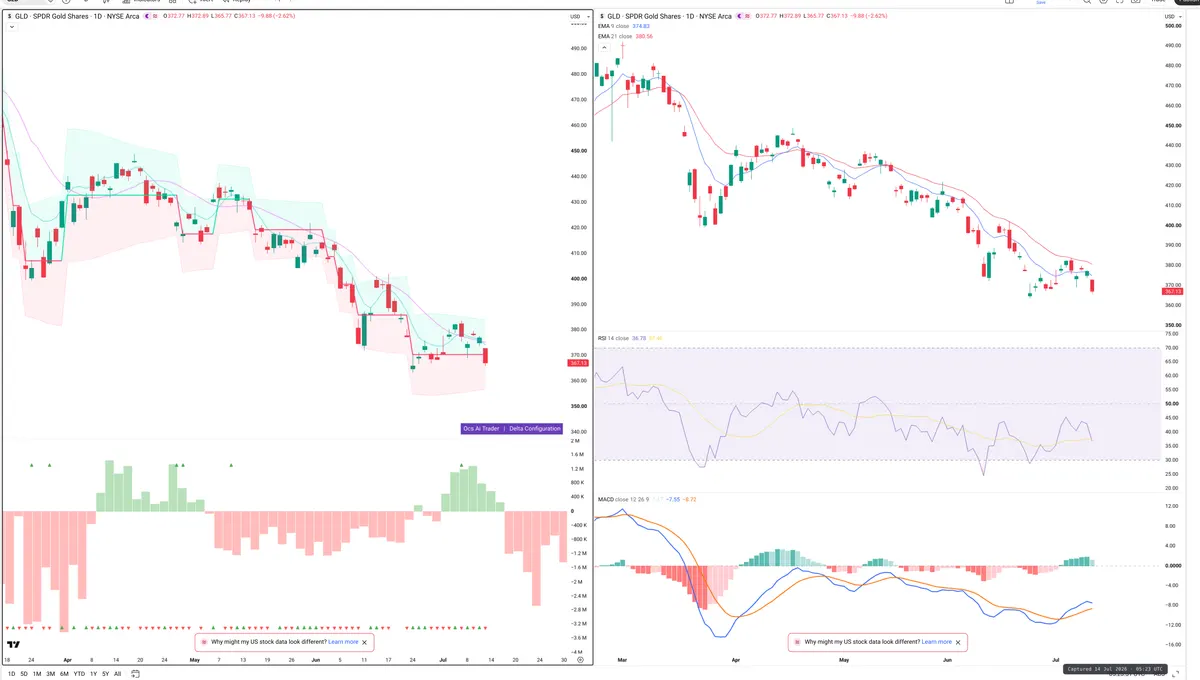This screenshot has height=680, width=1200.
Task: Select the RSI 14 close legend
Action: [x=613, y=338]
